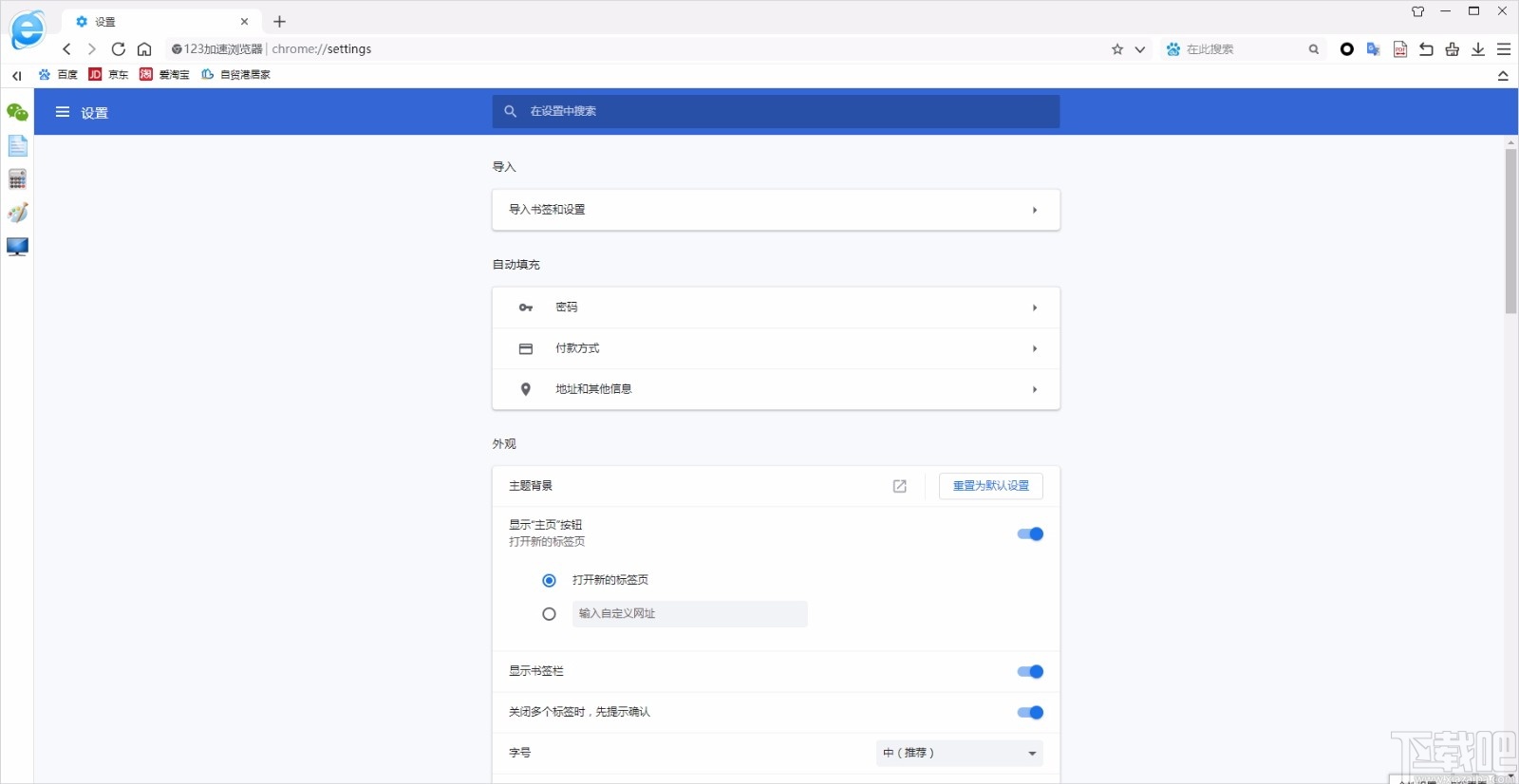Viewport: 1519px width, 784px height.
Task: Select the 打开新的标签页 radio option
Action: [549, 580]
